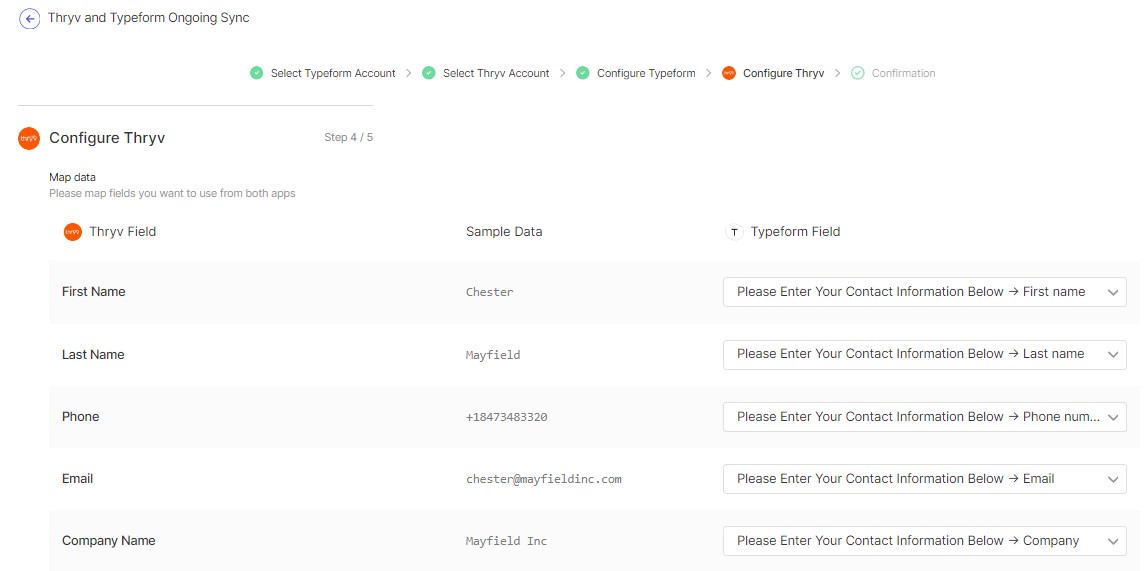Expand the Phone mapping dropdown
The height and width of the screenshot is (571, 1145).
924,417
